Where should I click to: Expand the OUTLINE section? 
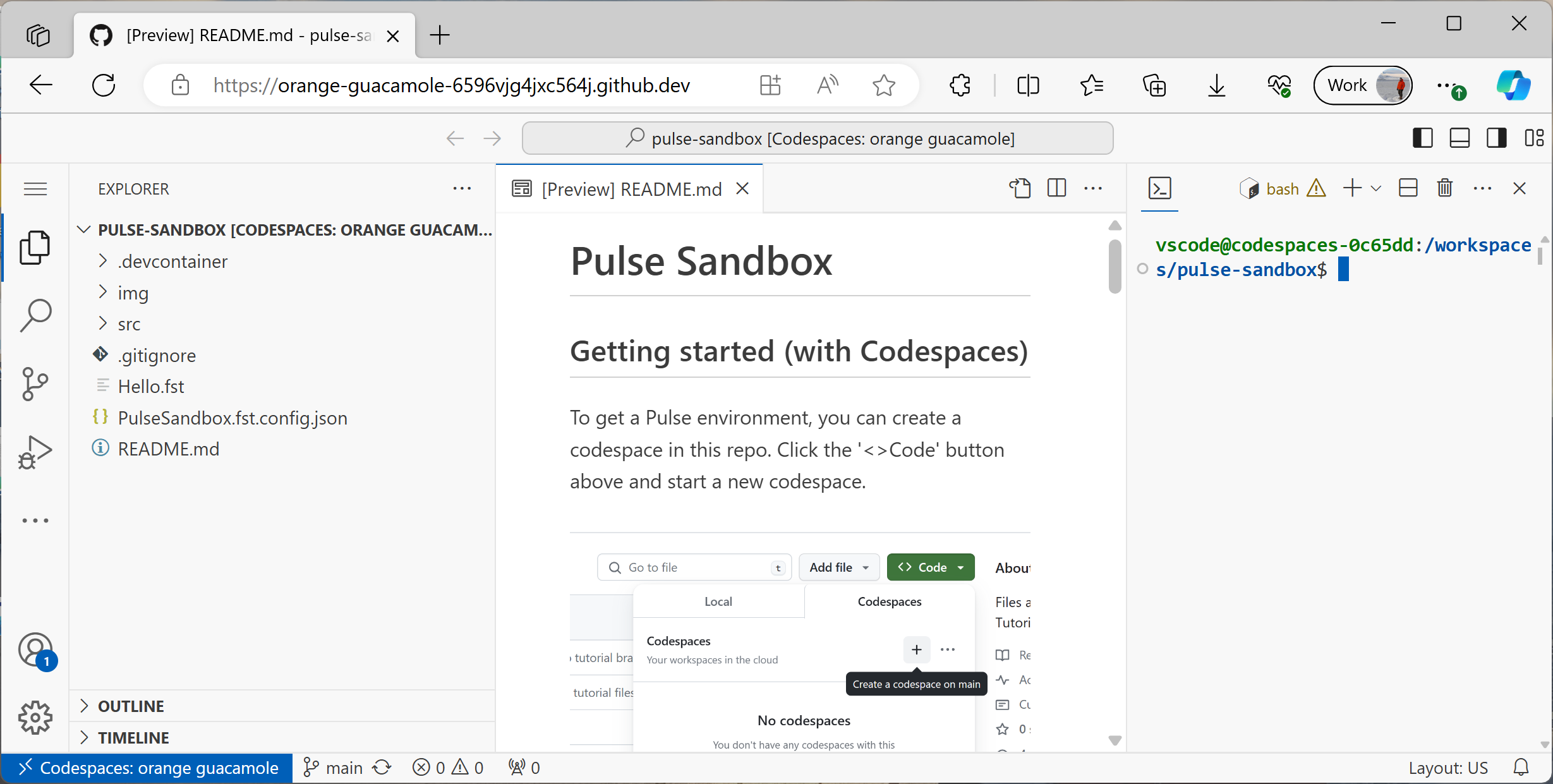click(x=131, y=705)
